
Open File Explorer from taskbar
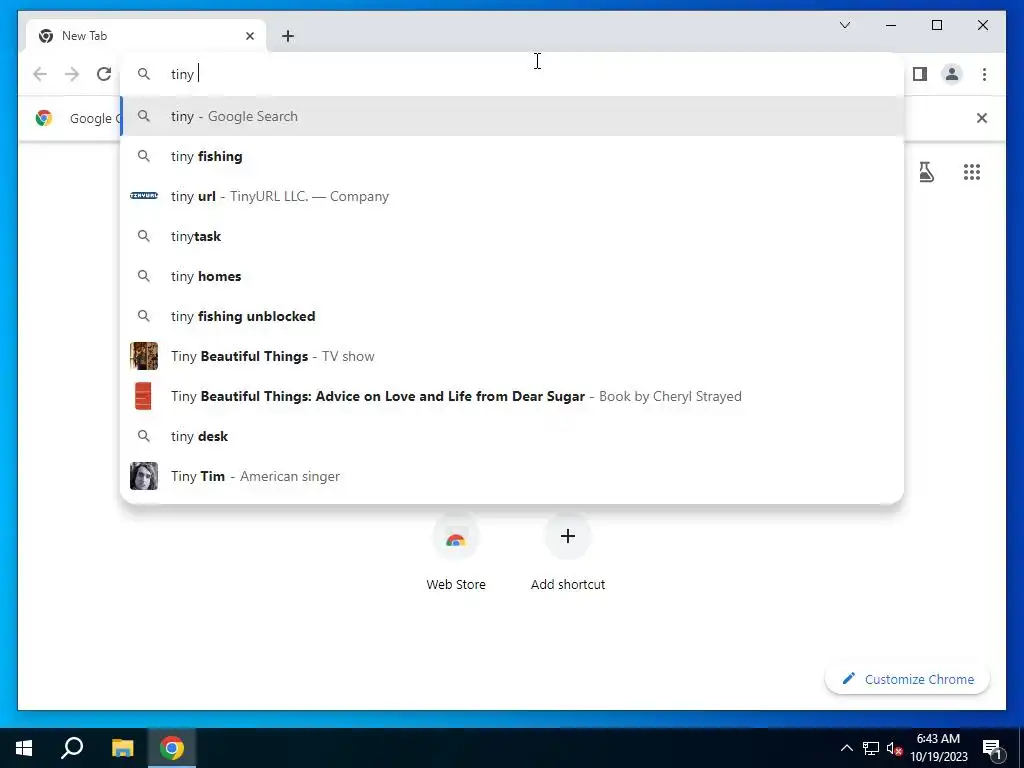tap(122, 748)
